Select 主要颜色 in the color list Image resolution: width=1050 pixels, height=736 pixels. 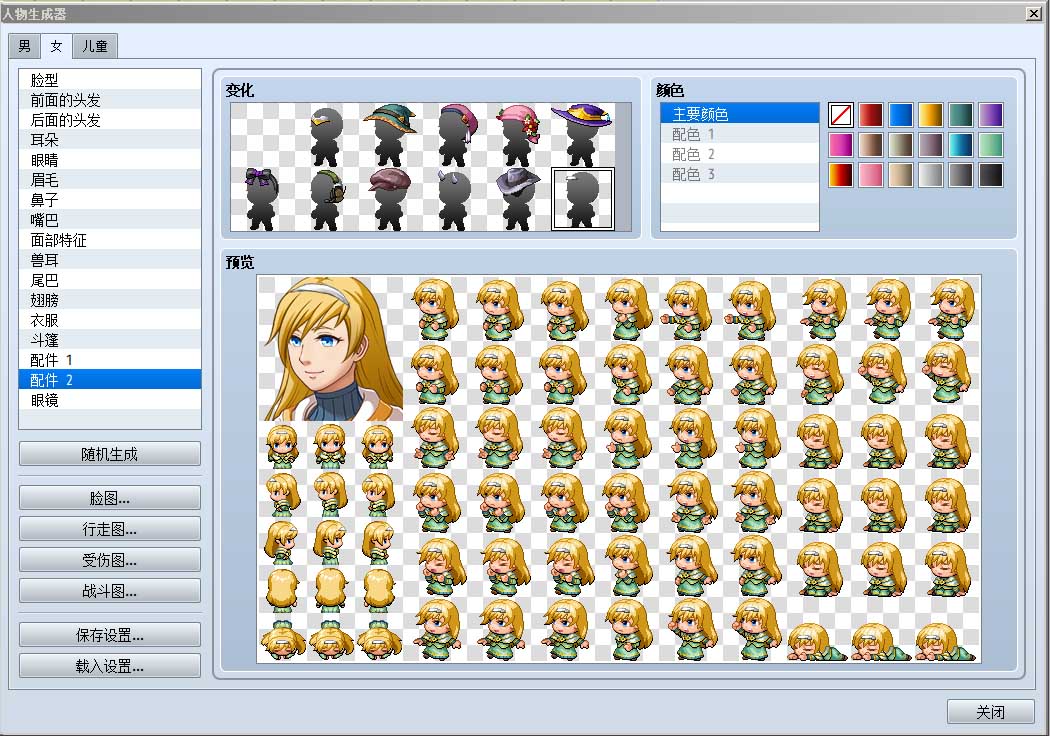tap(739, 114)
